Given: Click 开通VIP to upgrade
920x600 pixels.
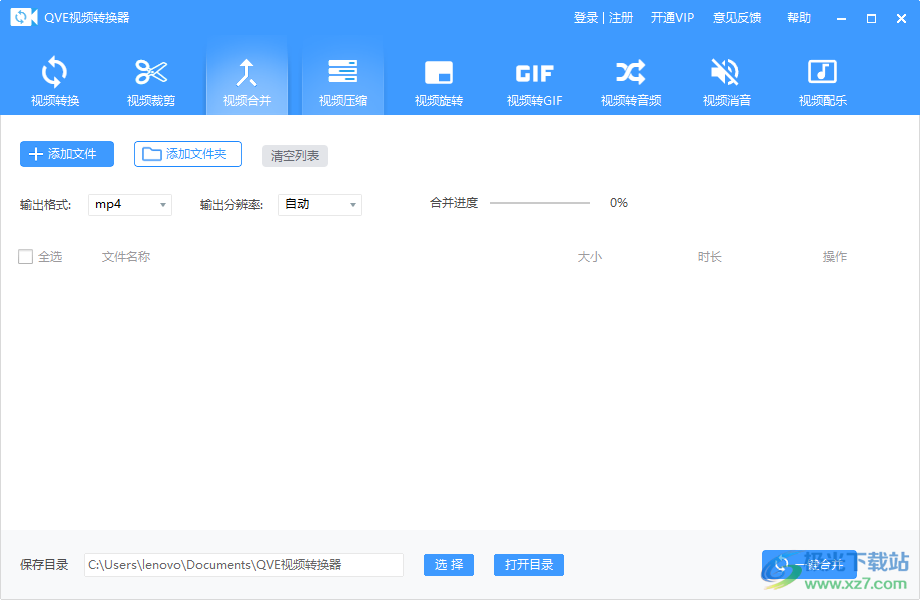Looking at the screenshot, I should [672, 17].
